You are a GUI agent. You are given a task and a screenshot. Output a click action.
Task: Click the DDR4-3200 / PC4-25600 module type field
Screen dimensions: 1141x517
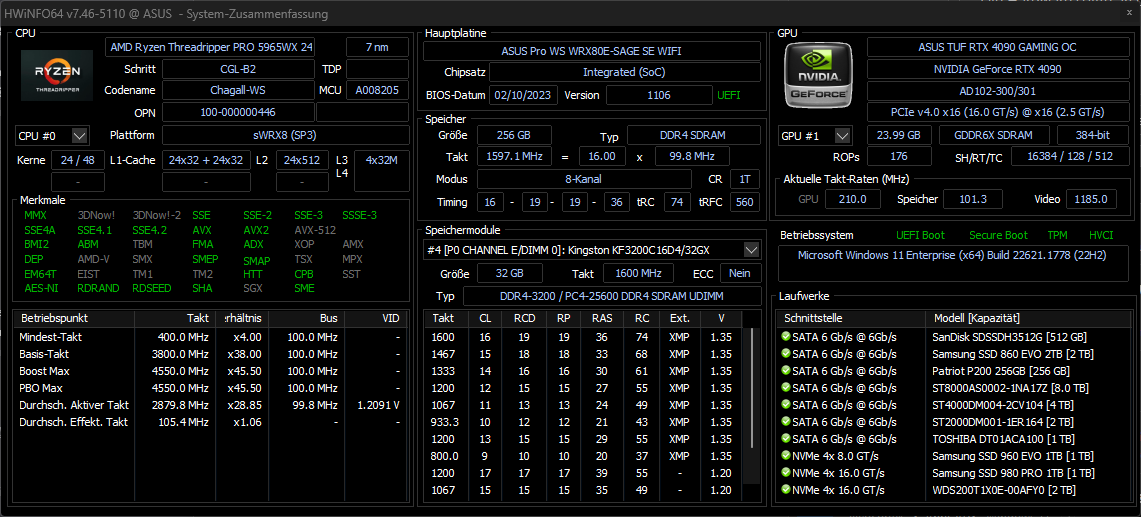click(x=611, y=296)
